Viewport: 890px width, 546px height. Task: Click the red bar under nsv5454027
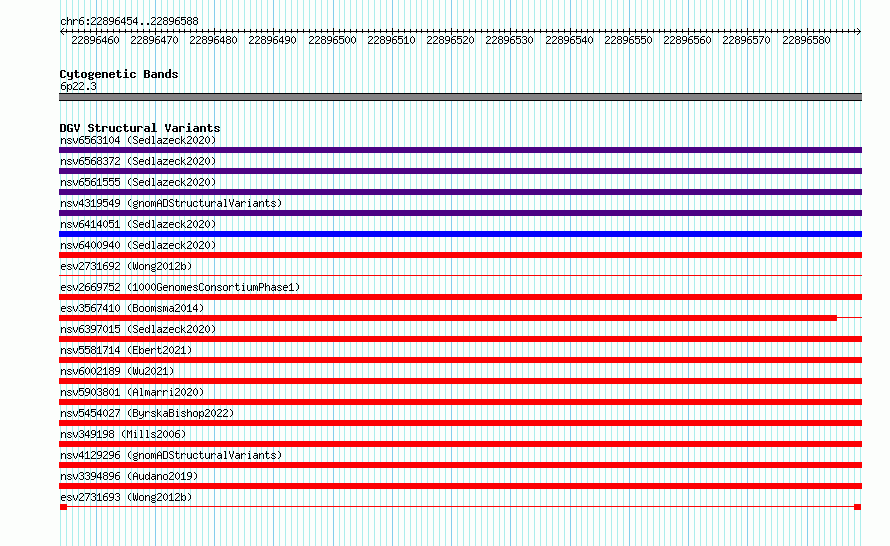(460, 423)
